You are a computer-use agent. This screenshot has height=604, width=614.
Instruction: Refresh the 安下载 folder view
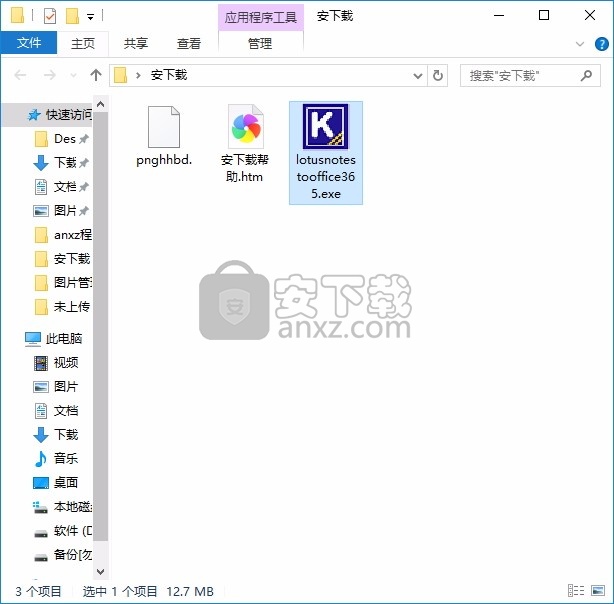tap(438, 75)
